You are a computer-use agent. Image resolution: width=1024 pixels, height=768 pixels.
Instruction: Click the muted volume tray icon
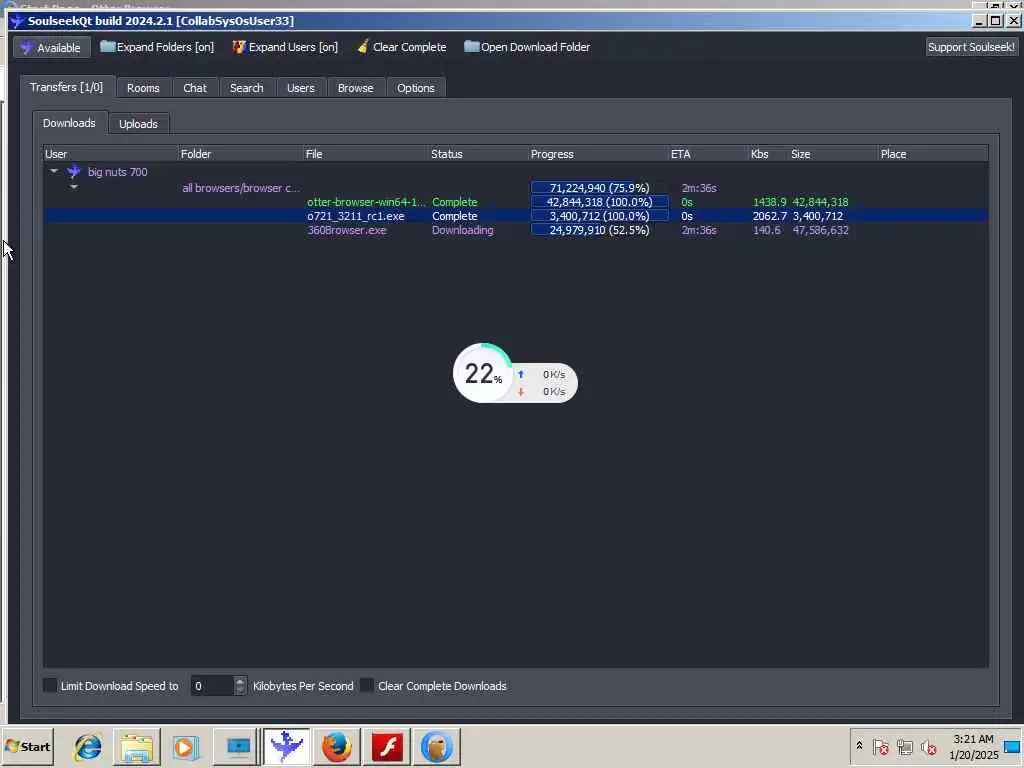(x=928, y=746)
